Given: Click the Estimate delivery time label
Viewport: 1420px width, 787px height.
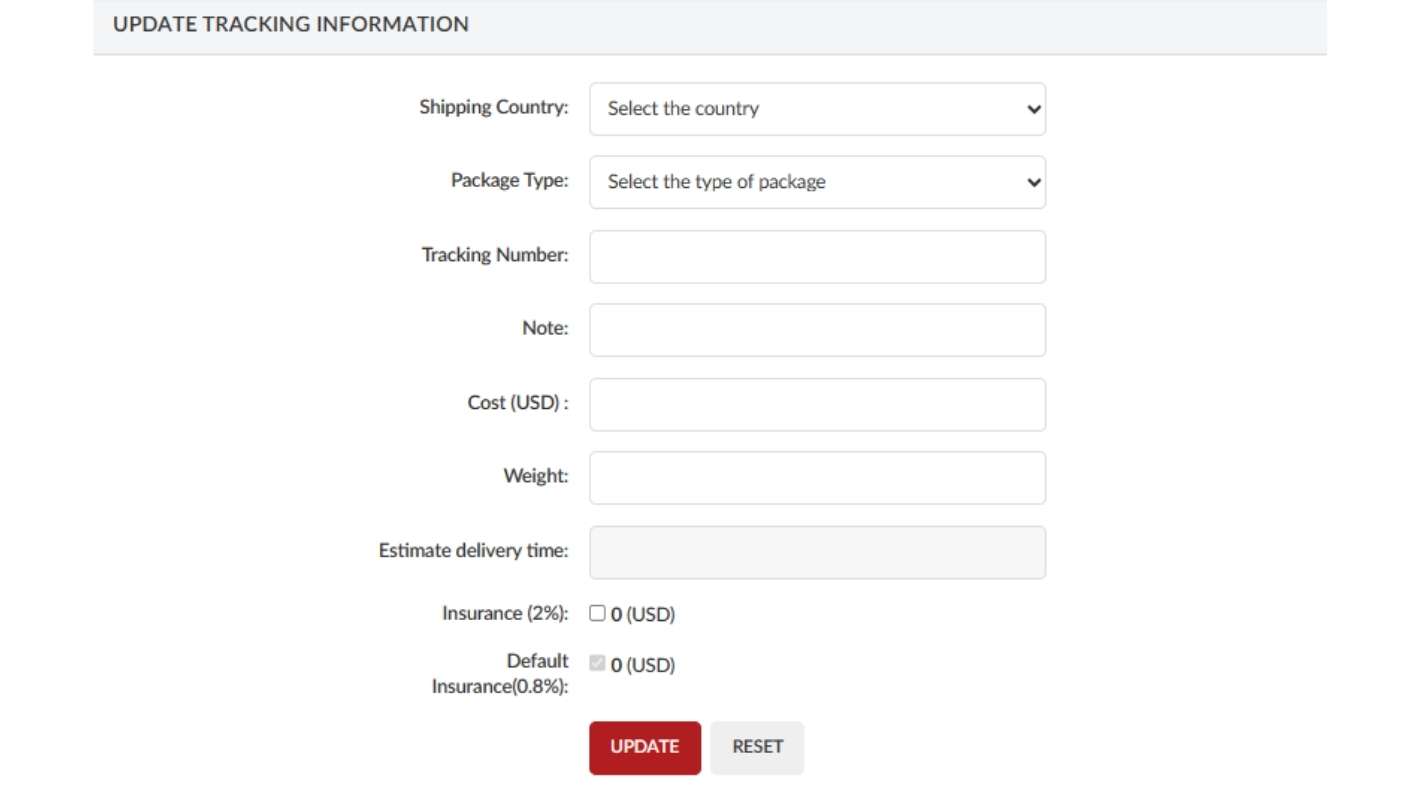Looking at the screenshot, I should point(473,550).
